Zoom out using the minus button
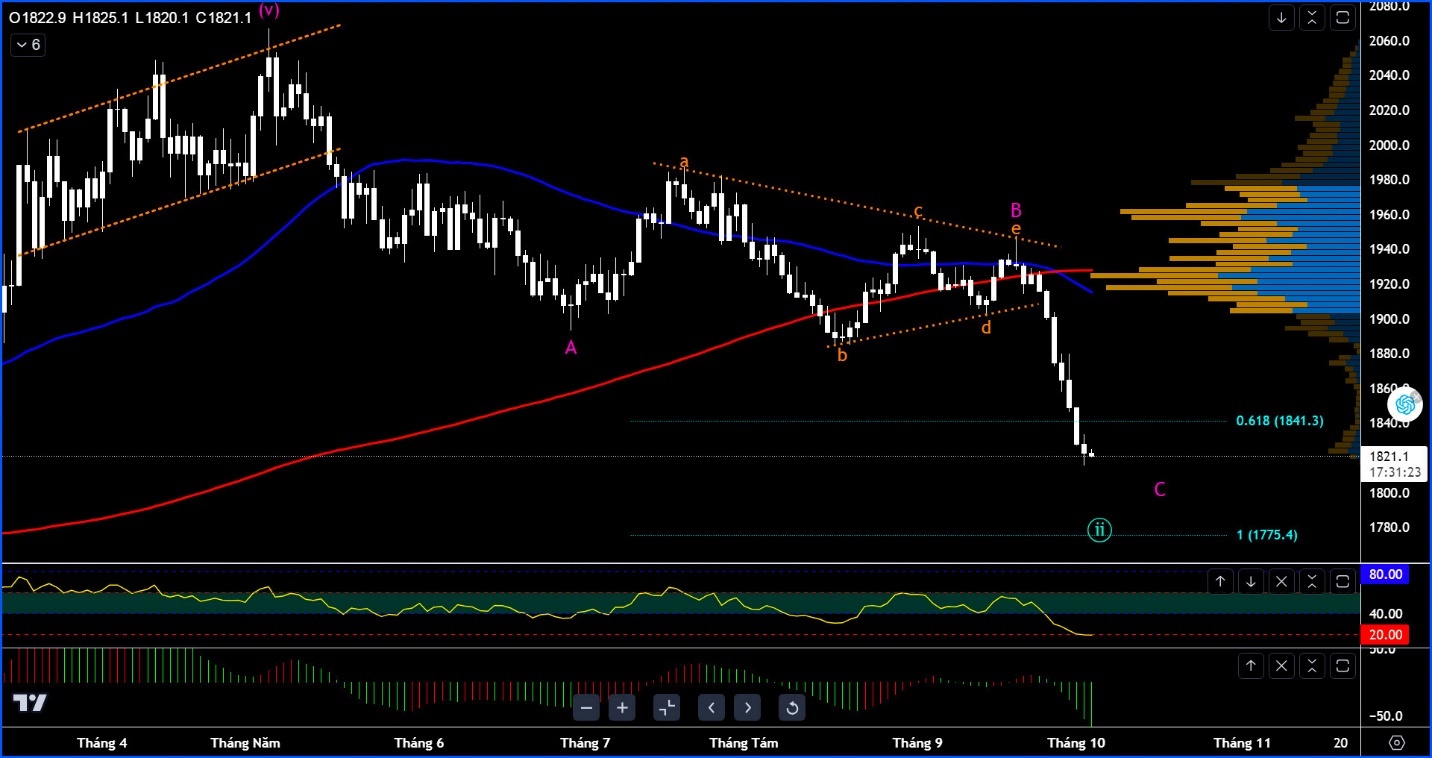This screenshot has width=1432, height=758. point(587,708)
